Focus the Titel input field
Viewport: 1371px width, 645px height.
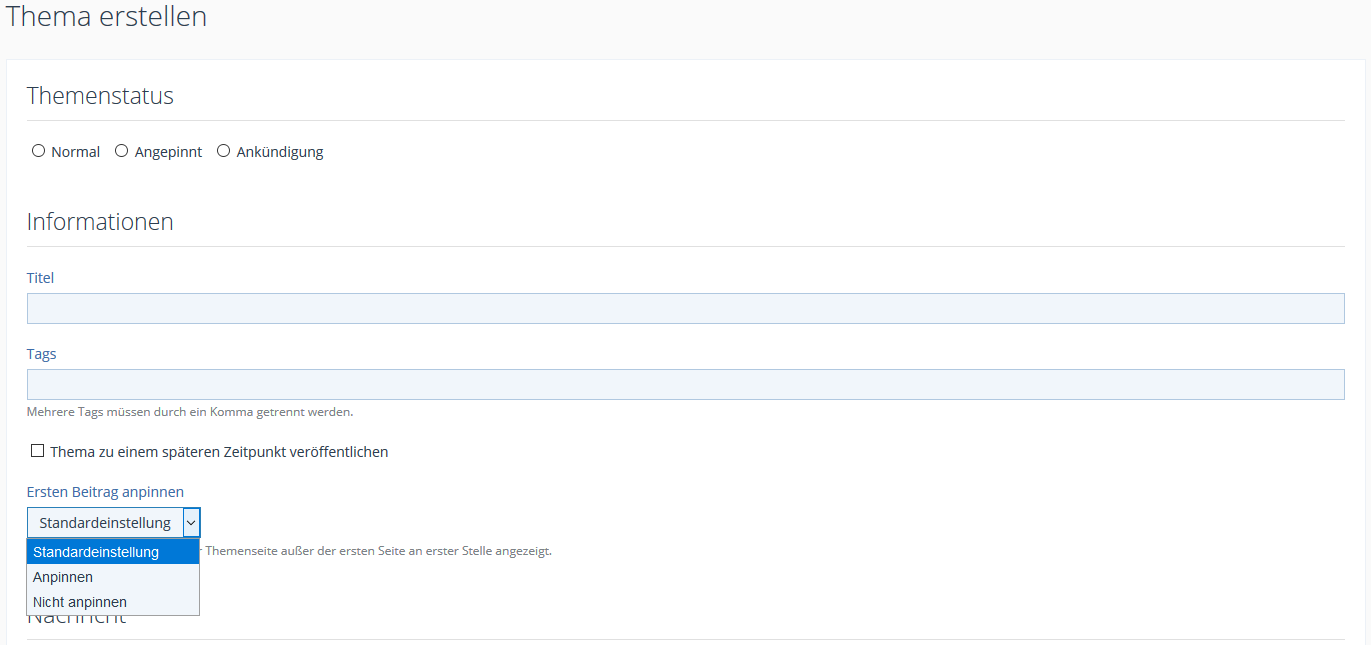pos(685,309)
